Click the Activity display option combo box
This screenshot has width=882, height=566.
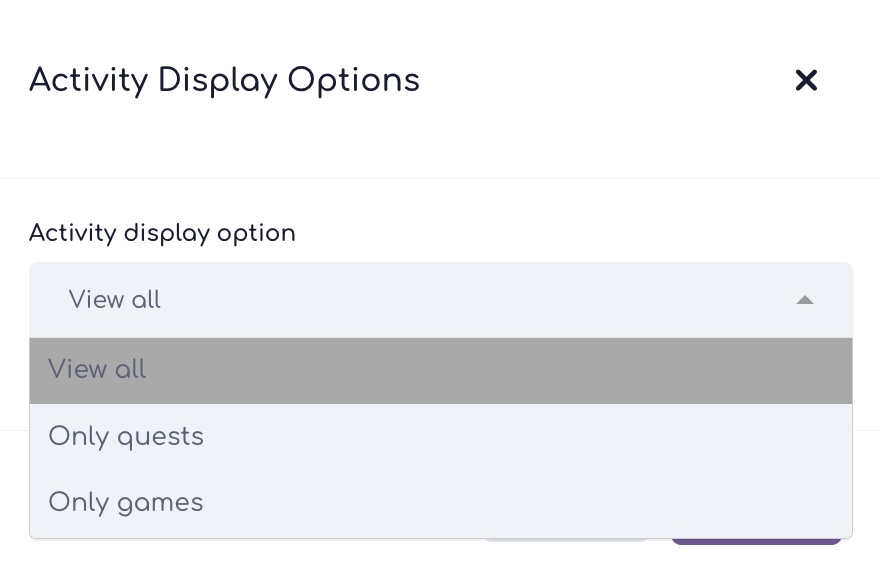coord(440,300)
